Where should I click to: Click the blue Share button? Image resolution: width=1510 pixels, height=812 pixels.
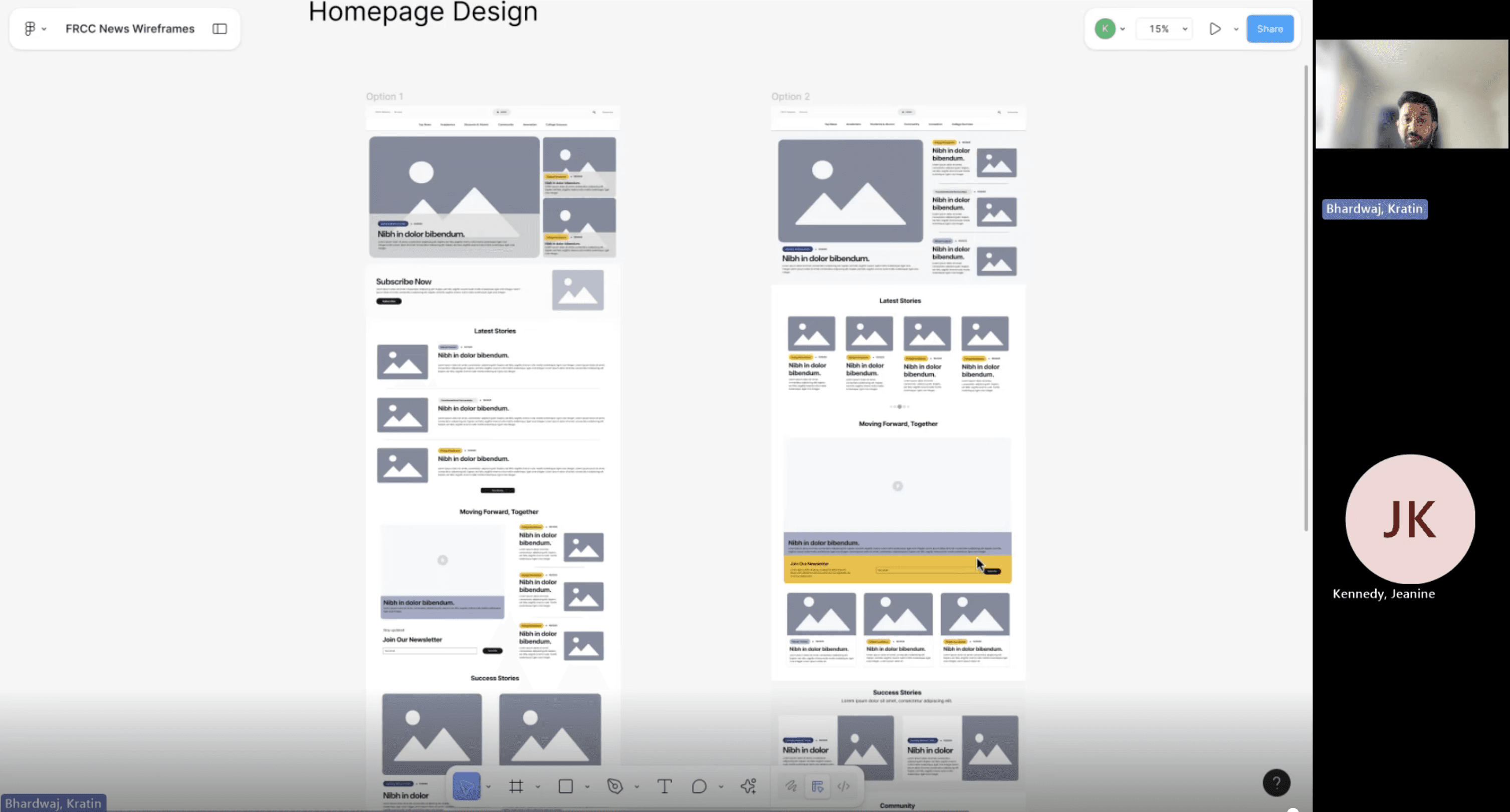coord(1269,29)
